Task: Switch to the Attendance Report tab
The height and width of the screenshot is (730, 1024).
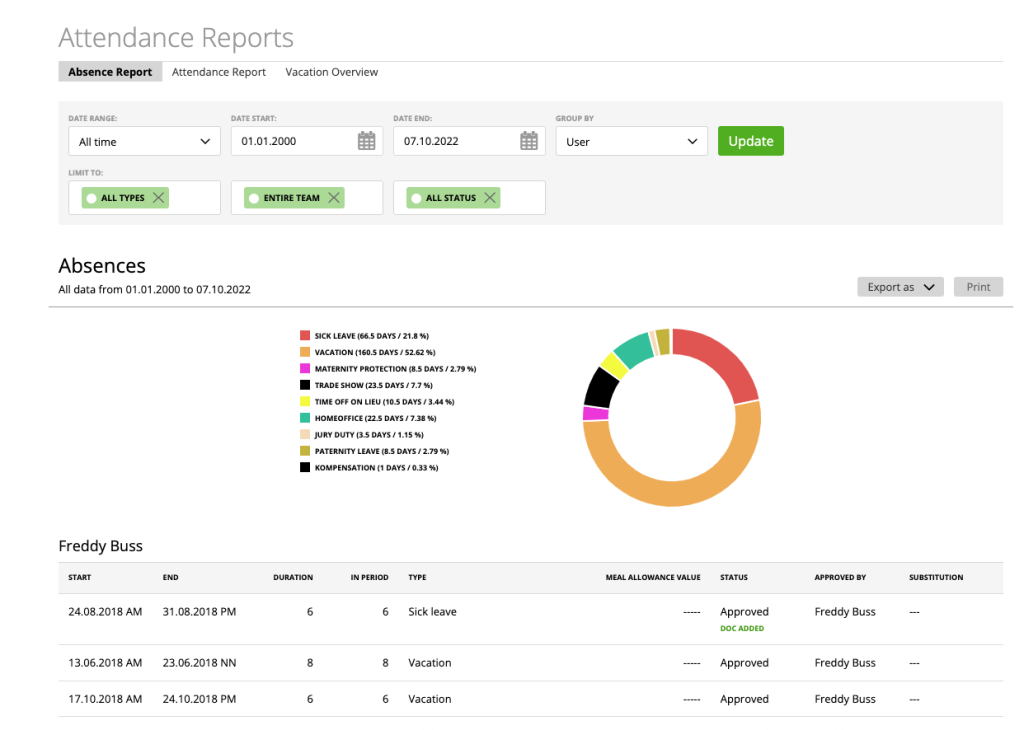Action: click(219, 72)
